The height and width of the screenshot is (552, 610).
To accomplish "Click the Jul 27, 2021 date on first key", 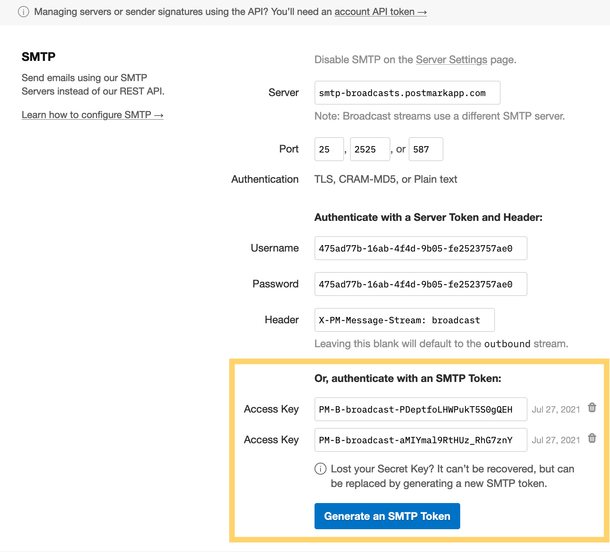I will [x=556, y=409].
